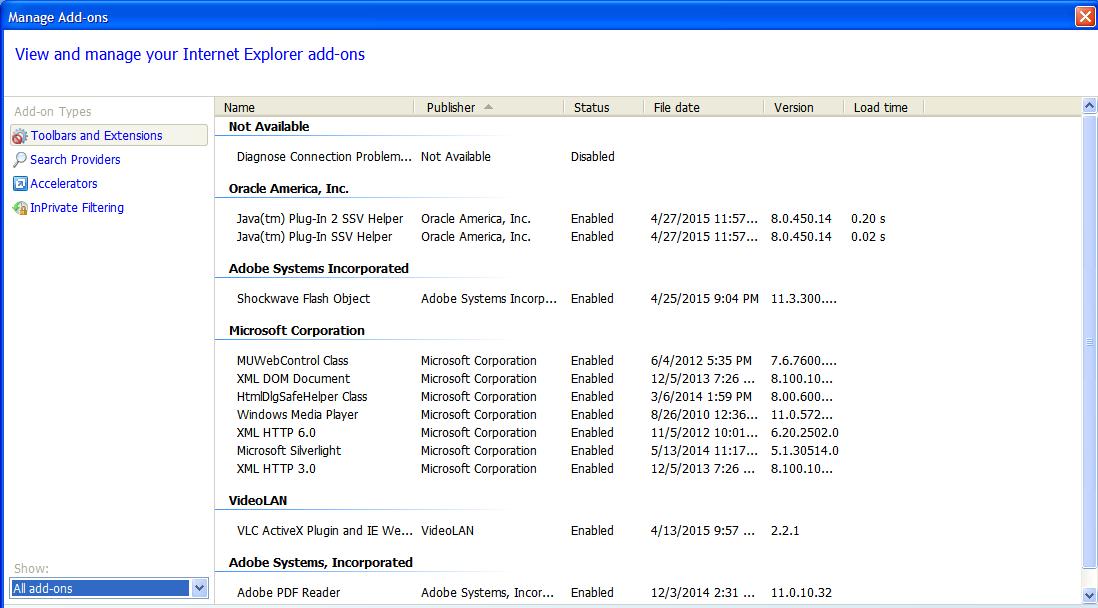Open the InPrivate Filtering add-on type
The width and height of the screenshot is (1098, 608).
(77, 208)
